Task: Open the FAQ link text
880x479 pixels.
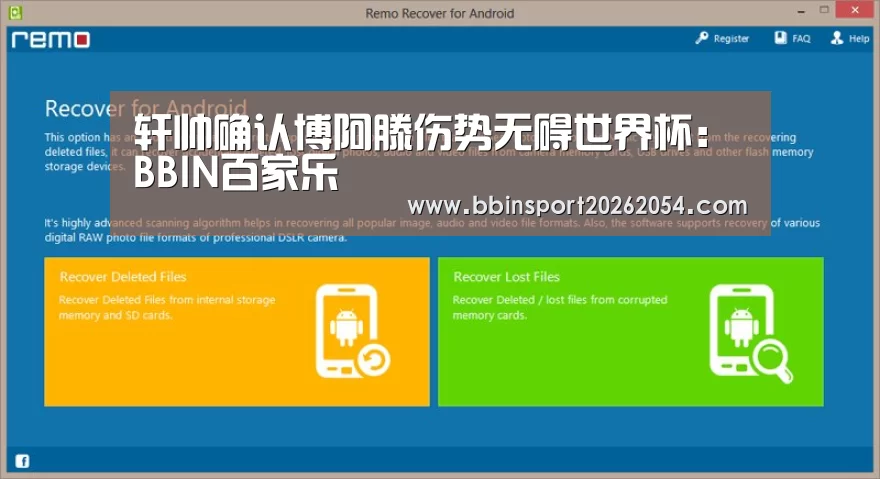Action: click(801, 39)
